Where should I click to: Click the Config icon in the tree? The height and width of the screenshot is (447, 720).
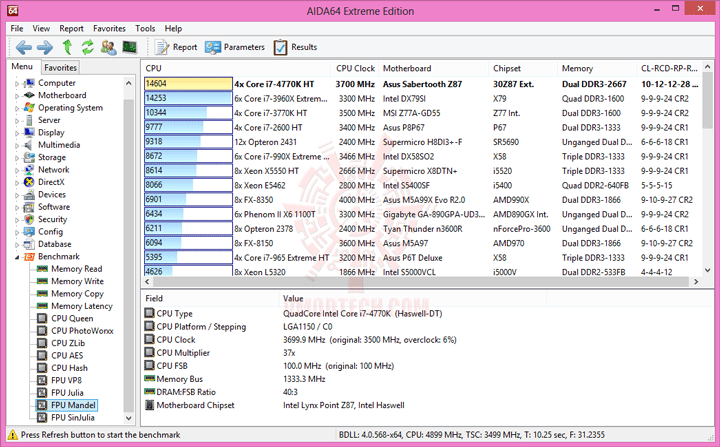(29, 232)
